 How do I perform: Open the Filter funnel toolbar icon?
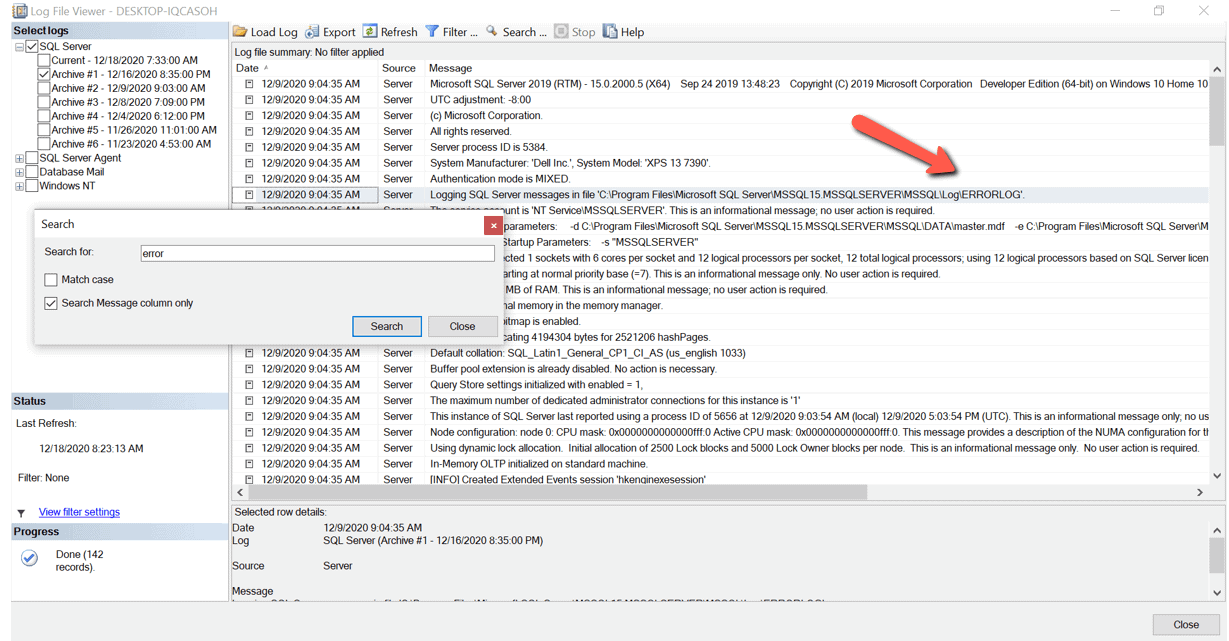pos(432,32)
